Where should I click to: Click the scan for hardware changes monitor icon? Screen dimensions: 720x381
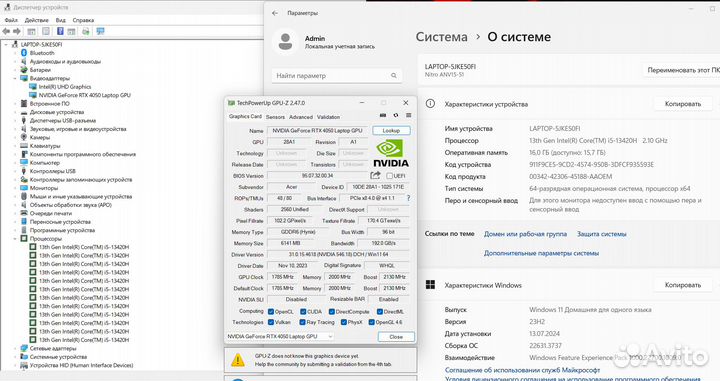pos(101,31)
